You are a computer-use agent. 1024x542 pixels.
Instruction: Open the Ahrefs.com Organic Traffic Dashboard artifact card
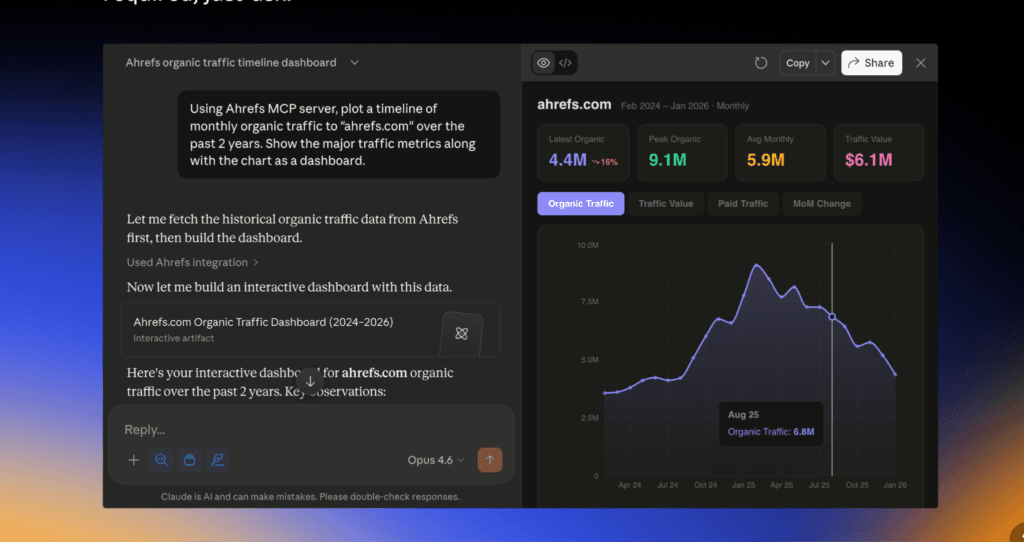310,330
